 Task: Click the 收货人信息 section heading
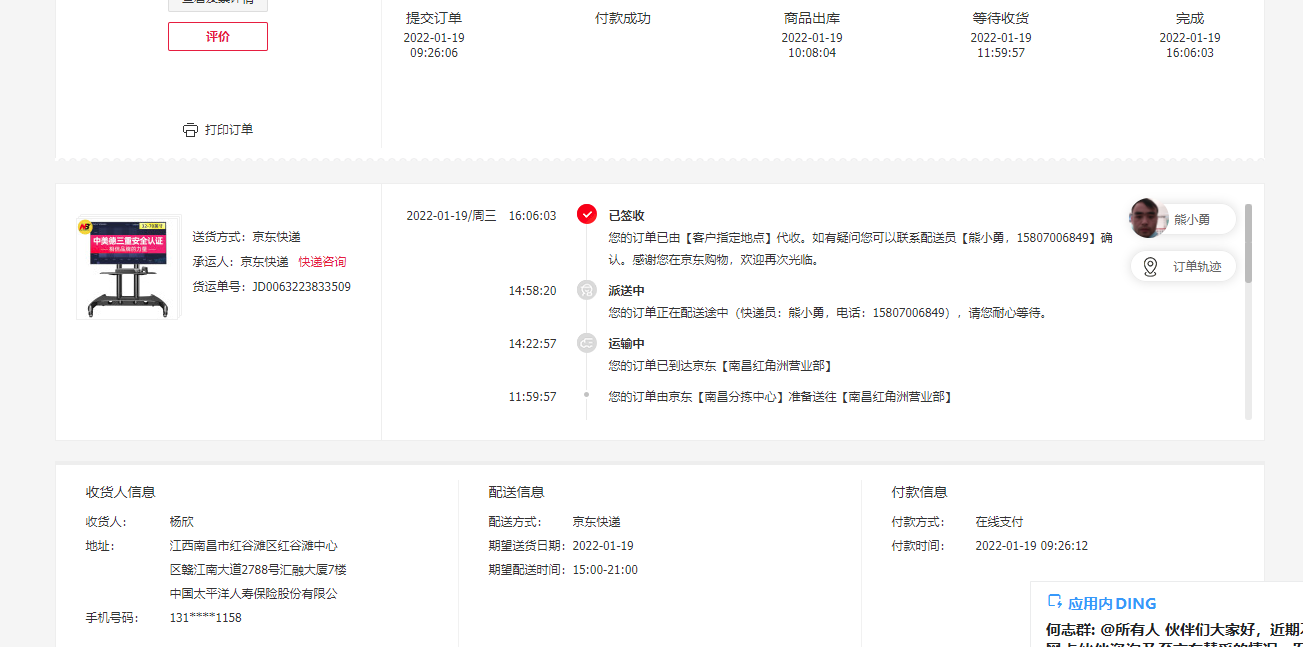[x=121, y=492]
